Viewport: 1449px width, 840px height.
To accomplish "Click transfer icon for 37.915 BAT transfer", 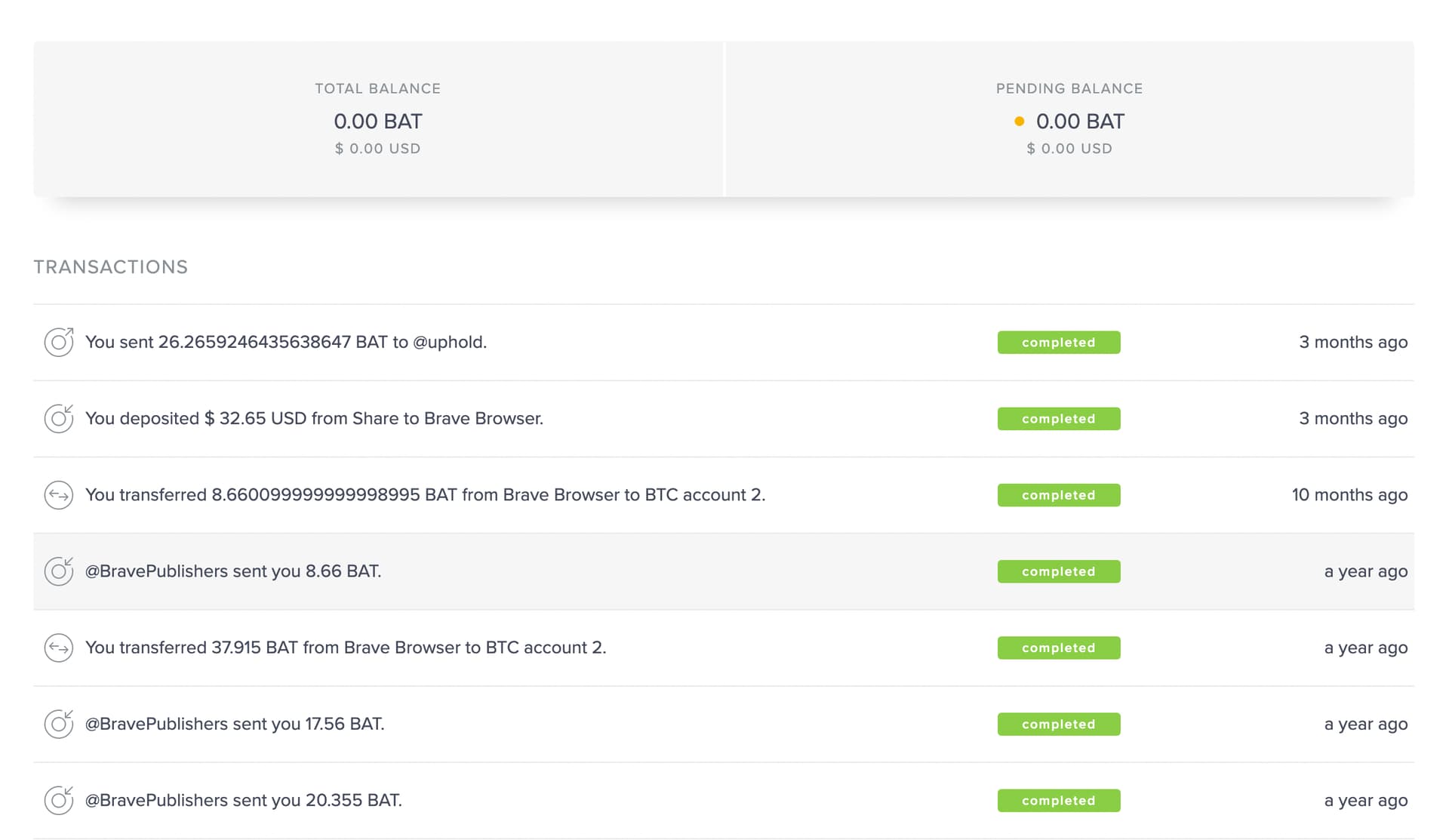I will [x=58, y=648].
